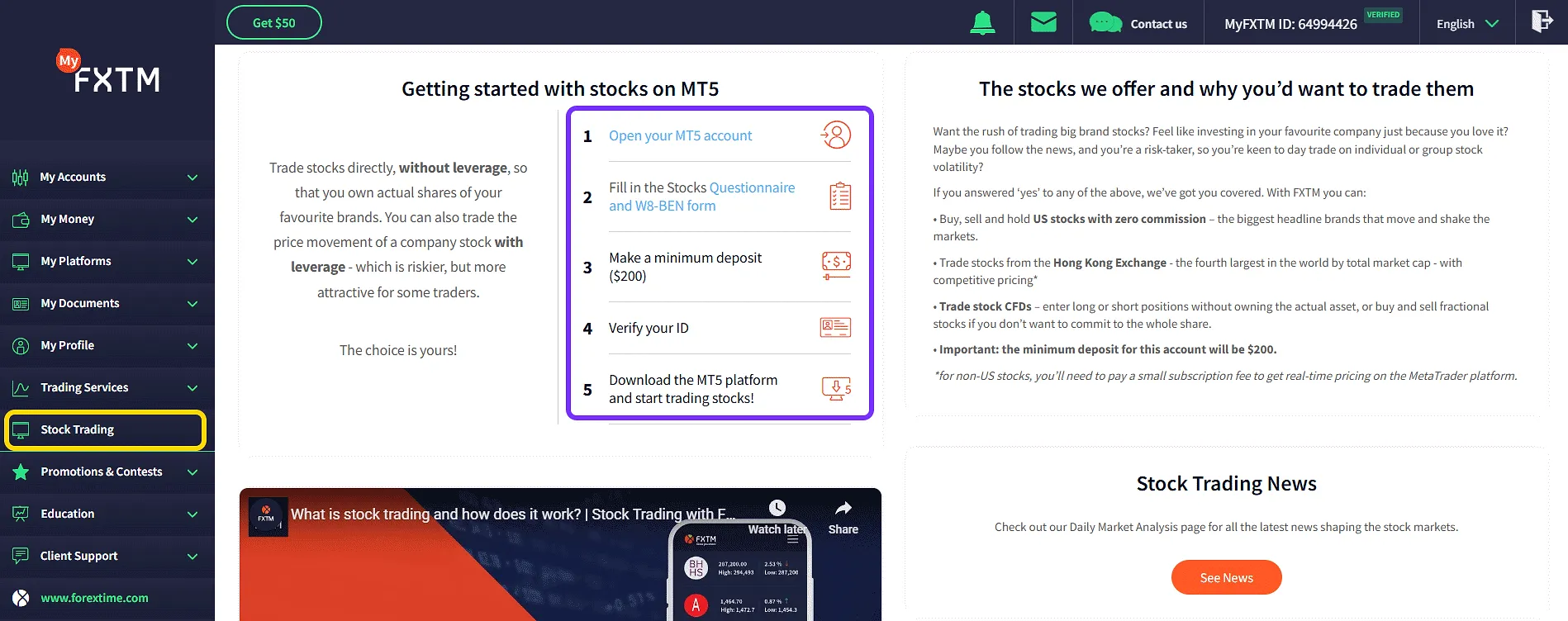This screenshot has width=1568, height=621.
Task: Click the Get $50 button
Action: 274,23
